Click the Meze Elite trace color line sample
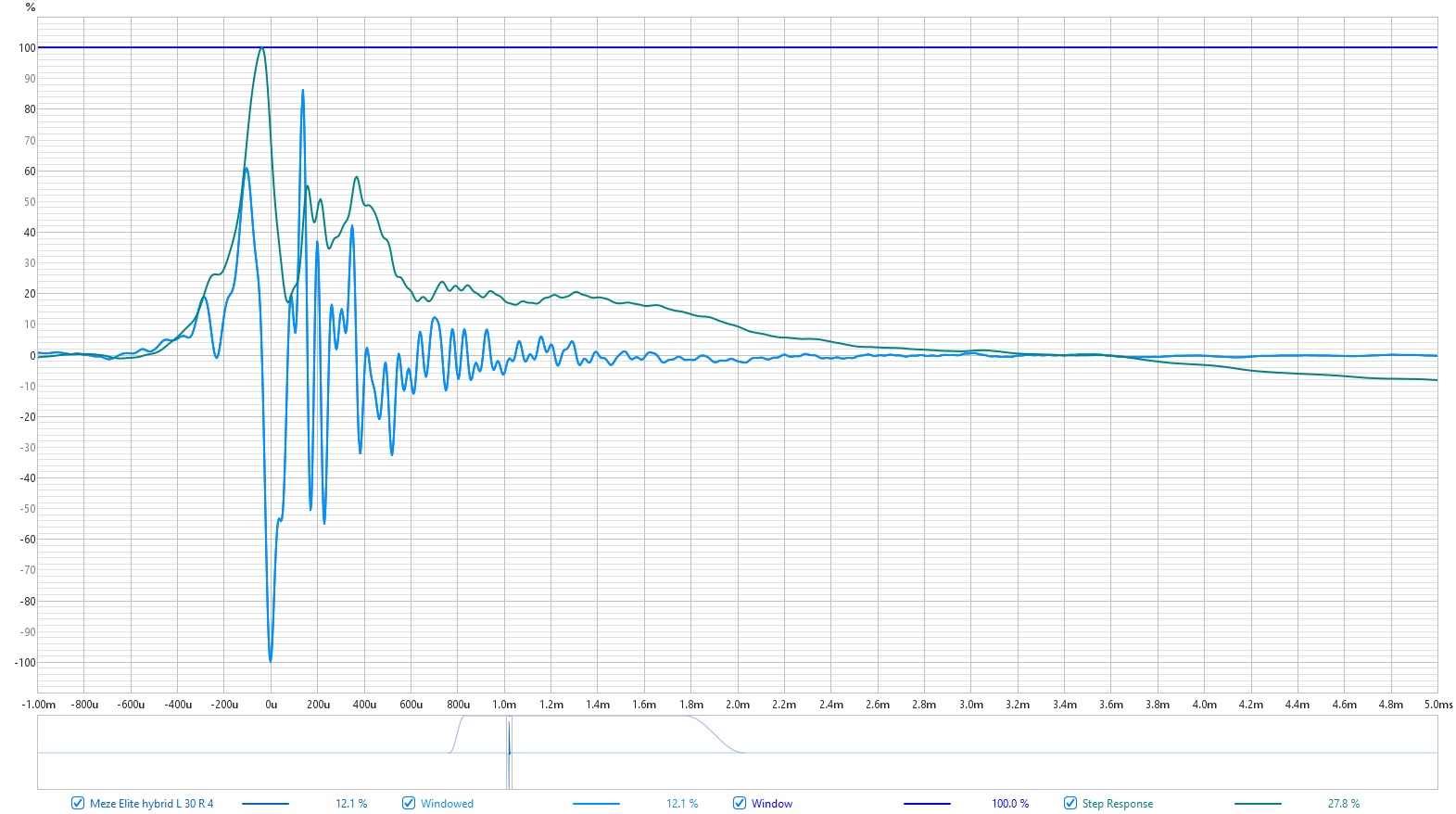1456x814 pixels. click(265, 804)
